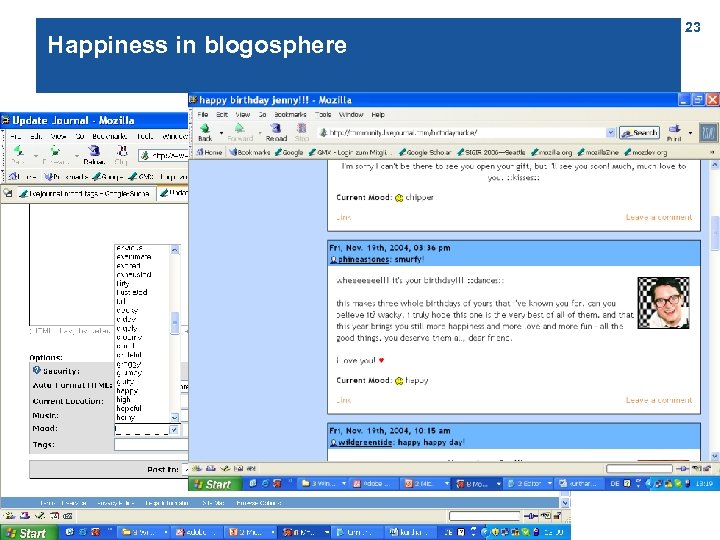This screenshot has height=540, width=720.
Task: Click Leave a comment under the happy mood post
Action: click(659, 400)
